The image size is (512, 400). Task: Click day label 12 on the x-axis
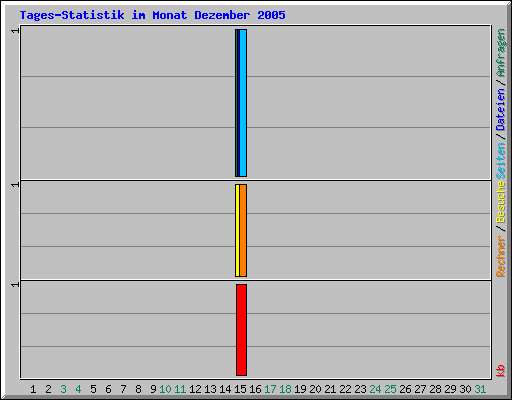point(195,389)
